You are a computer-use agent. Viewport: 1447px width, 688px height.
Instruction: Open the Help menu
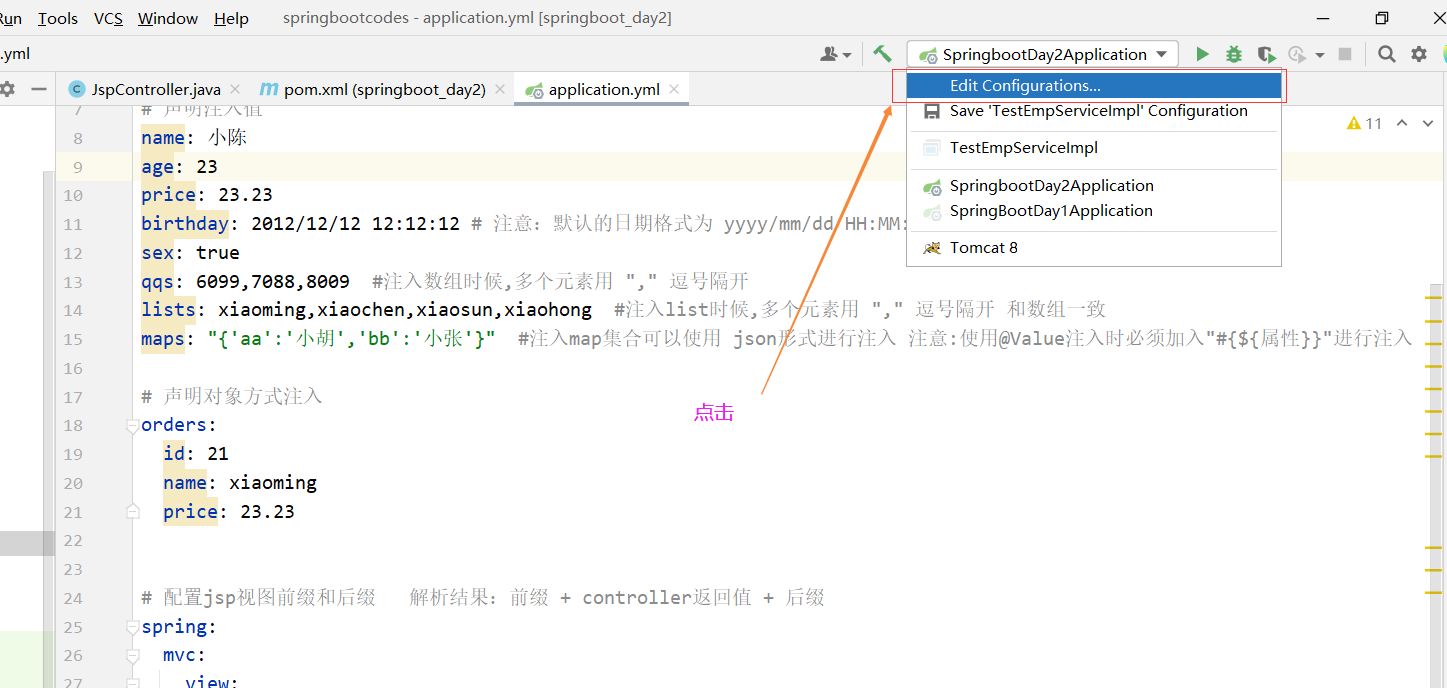[231, 18]
